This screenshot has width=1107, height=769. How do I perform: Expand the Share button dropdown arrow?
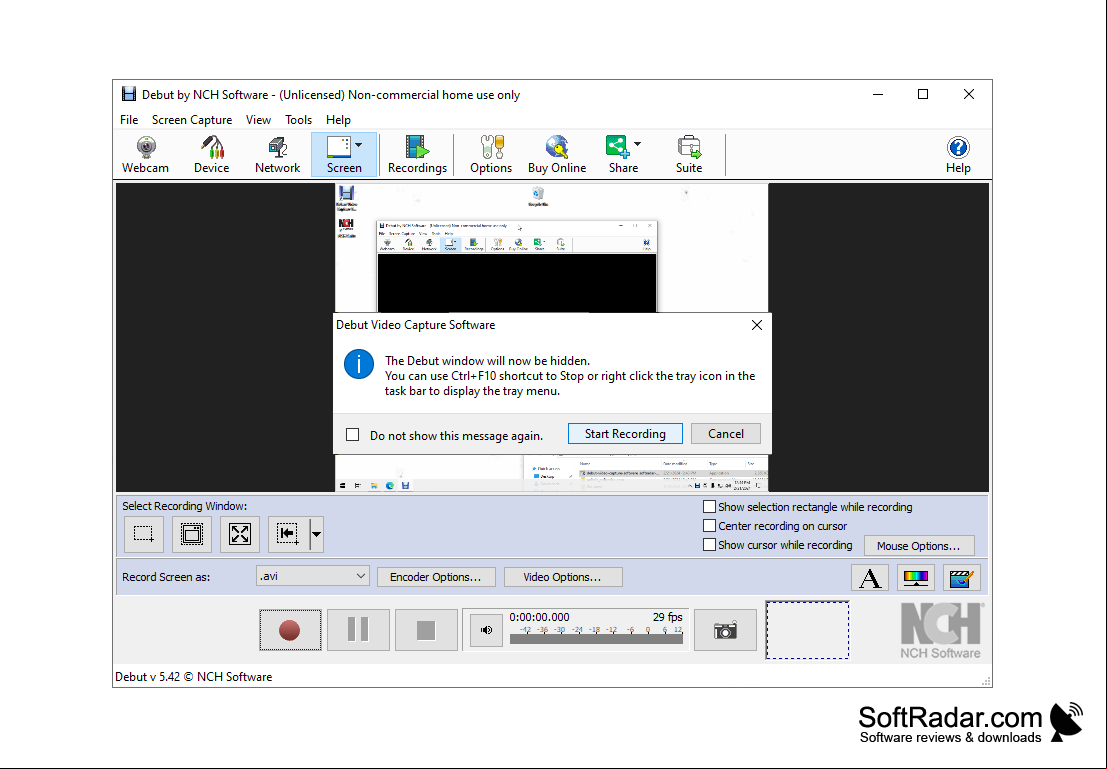[638, 145]
